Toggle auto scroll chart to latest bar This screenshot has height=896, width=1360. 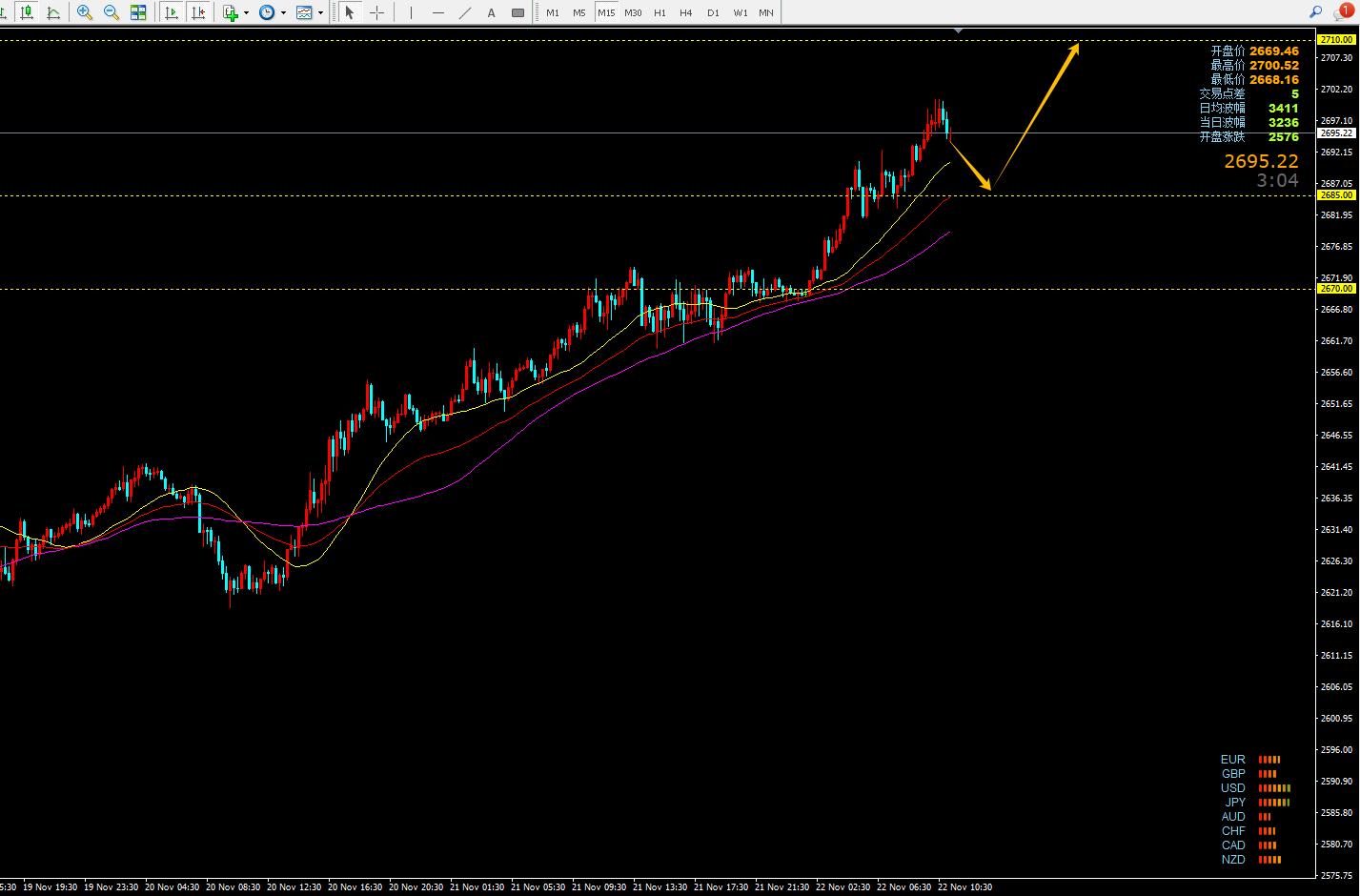tap(172, 12)
